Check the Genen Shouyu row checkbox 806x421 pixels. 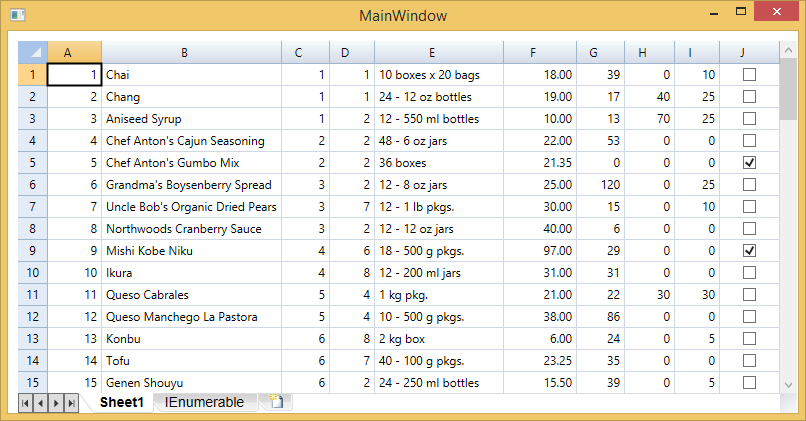pyautogui.click(x=749, y=383)
